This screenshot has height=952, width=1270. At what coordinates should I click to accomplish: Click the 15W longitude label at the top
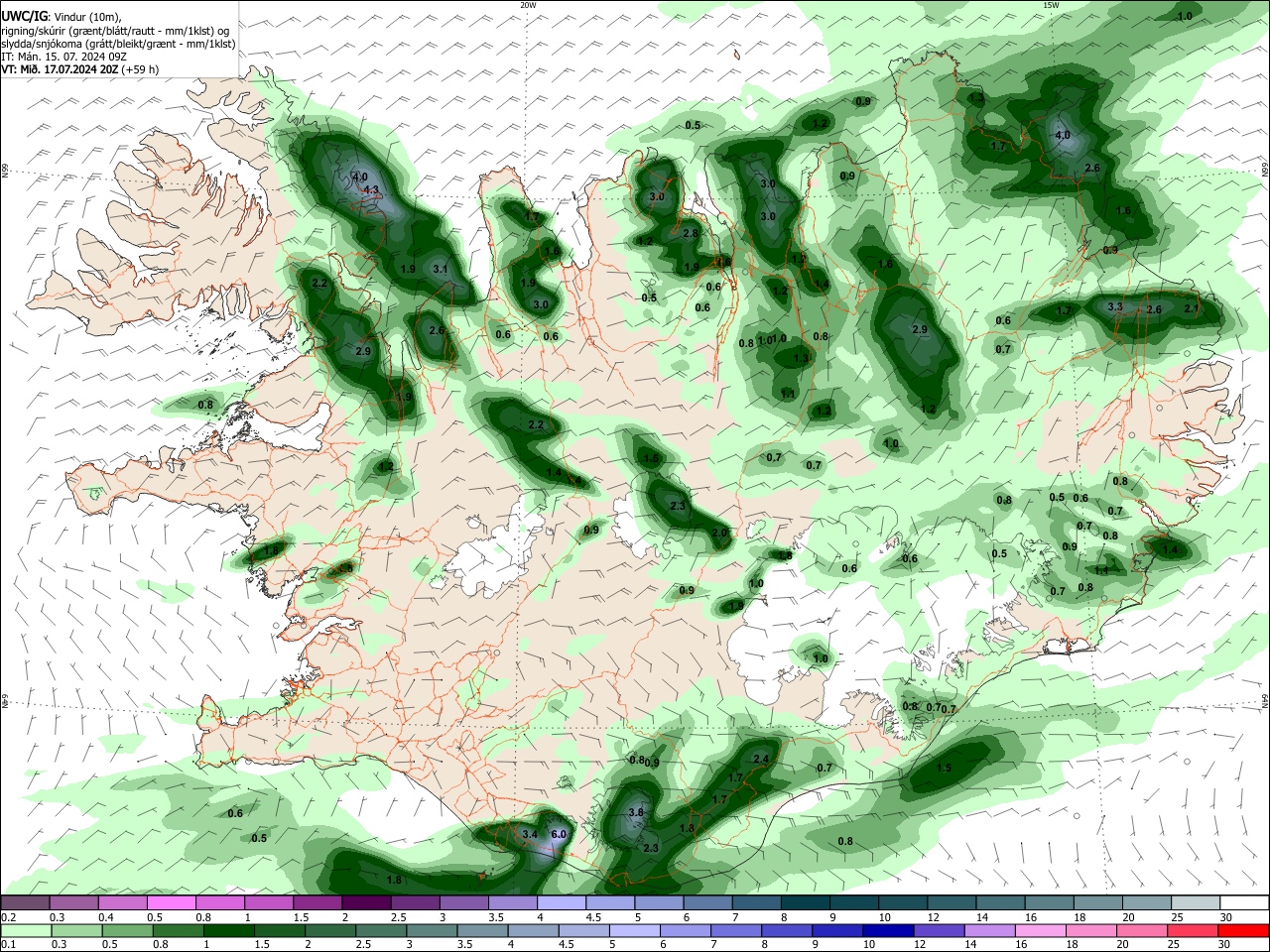click(1051, 5)
